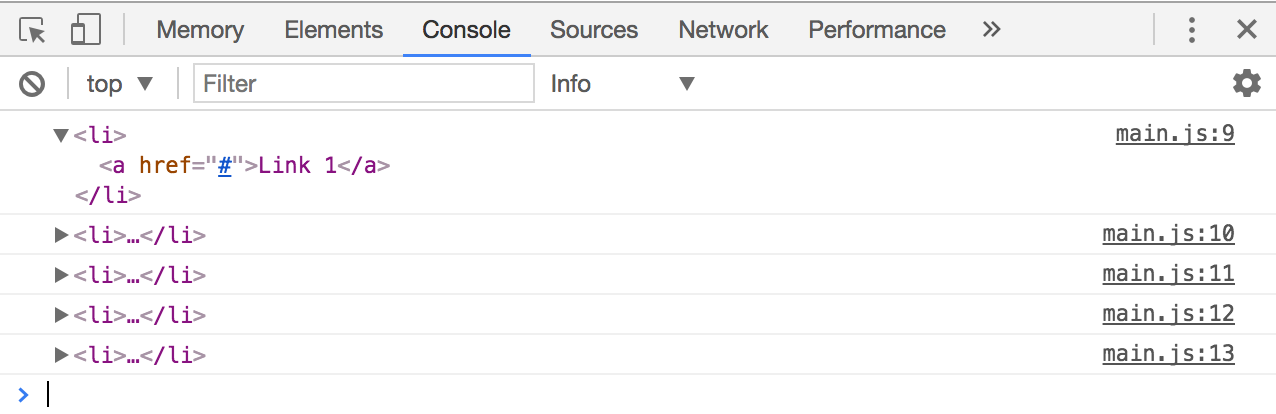Open console settings gear icon

(x=1246, y=84)
